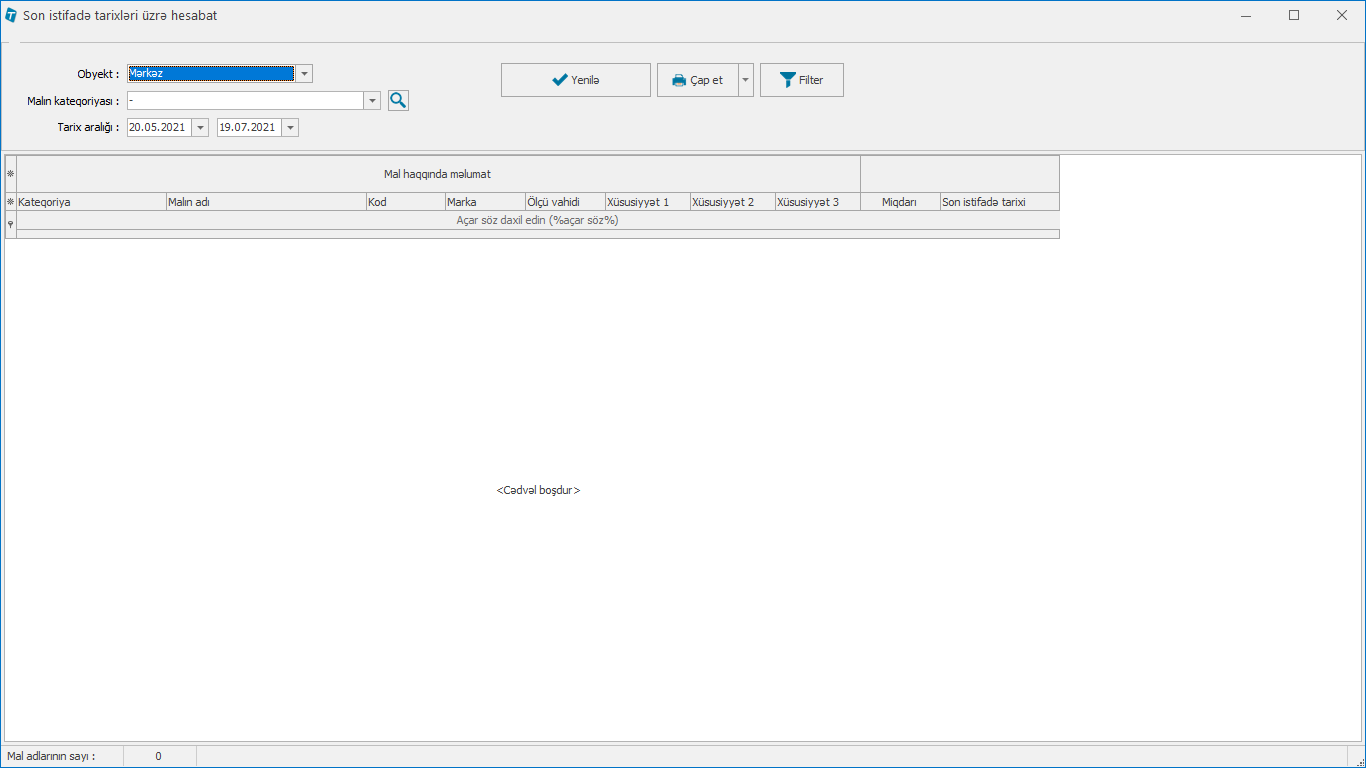Open the Filter funnel button
This screenshot has height=768, width=1366.
801,80
